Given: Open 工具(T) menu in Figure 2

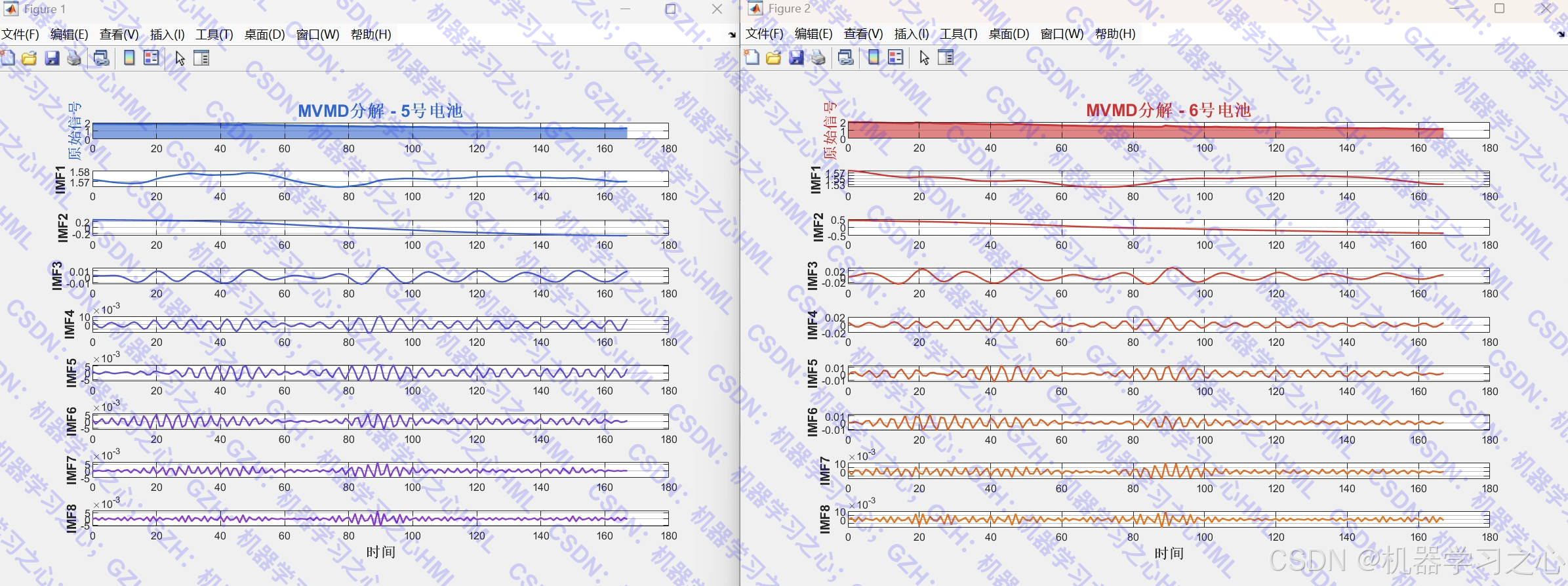Looking at the screenshot, I should pos(959,33).
